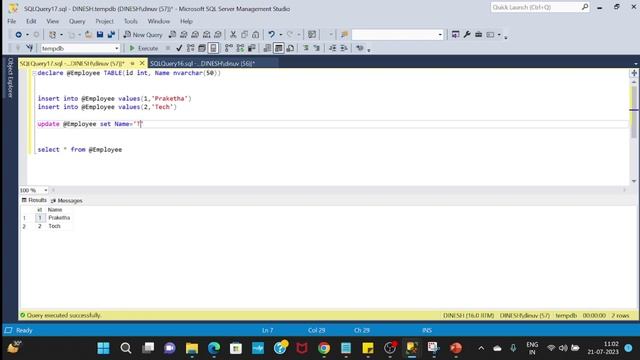Select the Praketha cell in results

[x=59, y=218]
